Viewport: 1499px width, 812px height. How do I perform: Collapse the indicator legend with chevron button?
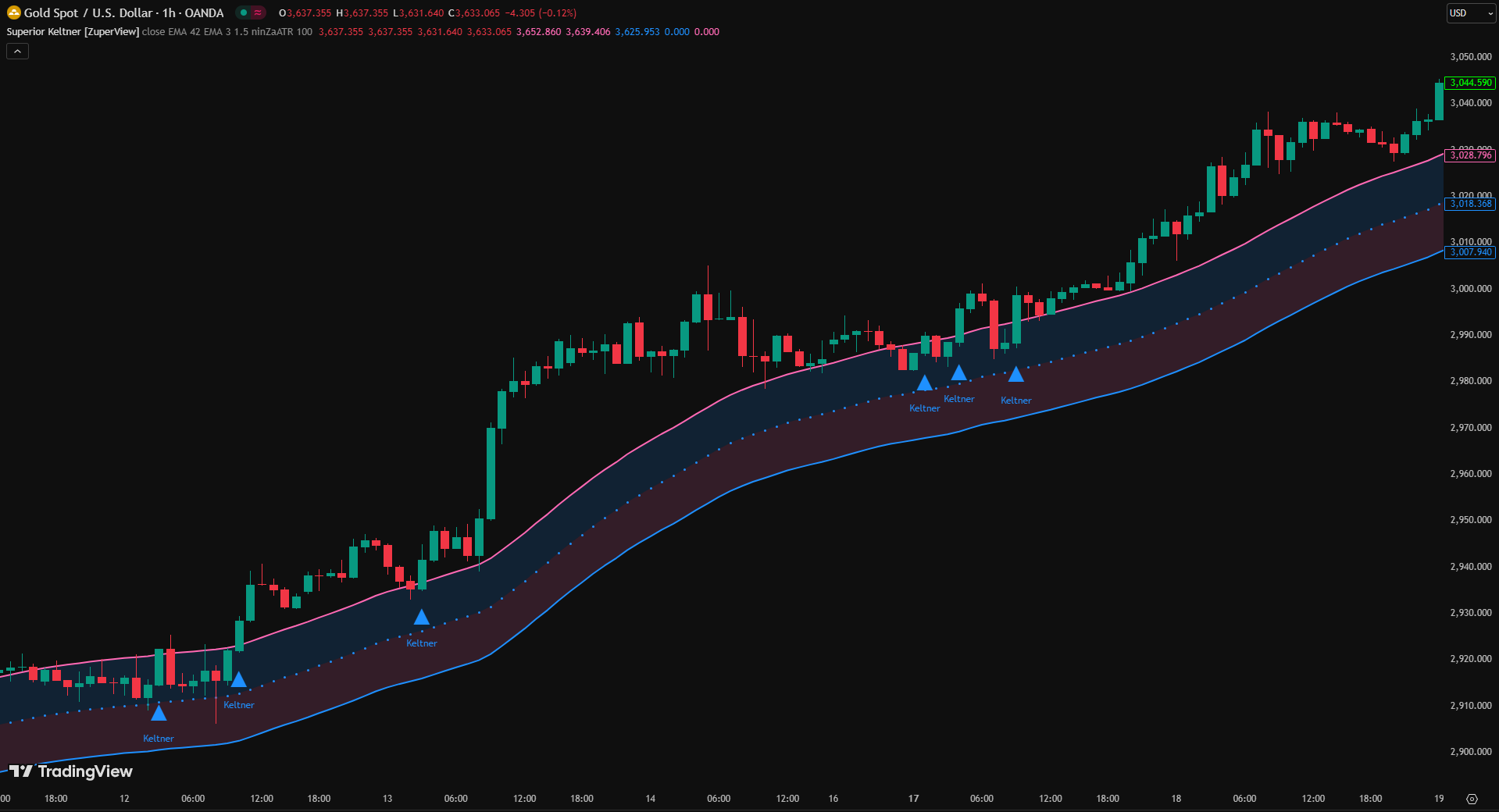[17, 52]
